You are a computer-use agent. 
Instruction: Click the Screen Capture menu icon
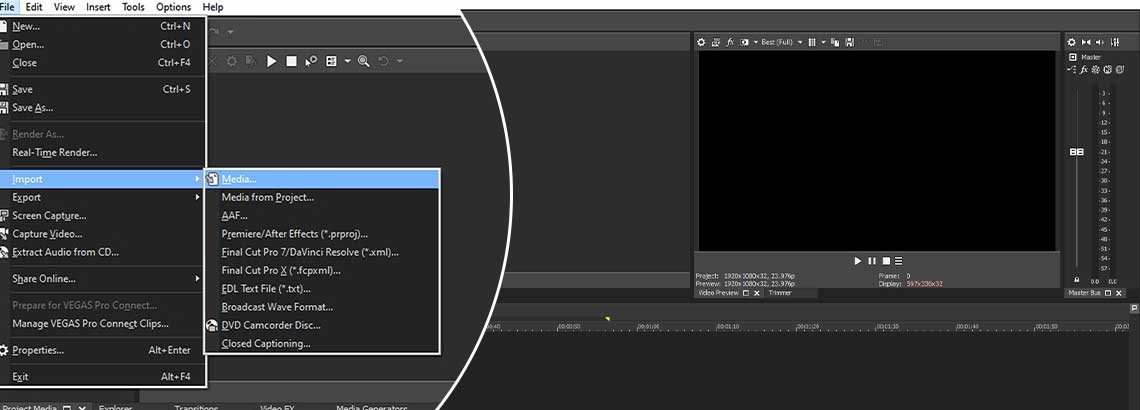pyautogui.click(x=4, y=215)
